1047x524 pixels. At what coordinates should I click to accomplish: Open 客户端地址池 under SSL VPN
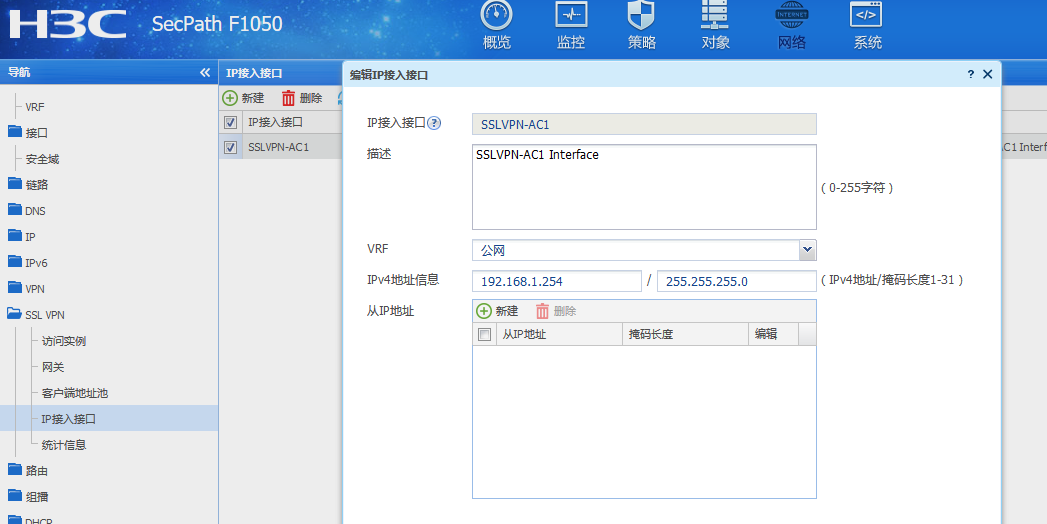[75, 393]
